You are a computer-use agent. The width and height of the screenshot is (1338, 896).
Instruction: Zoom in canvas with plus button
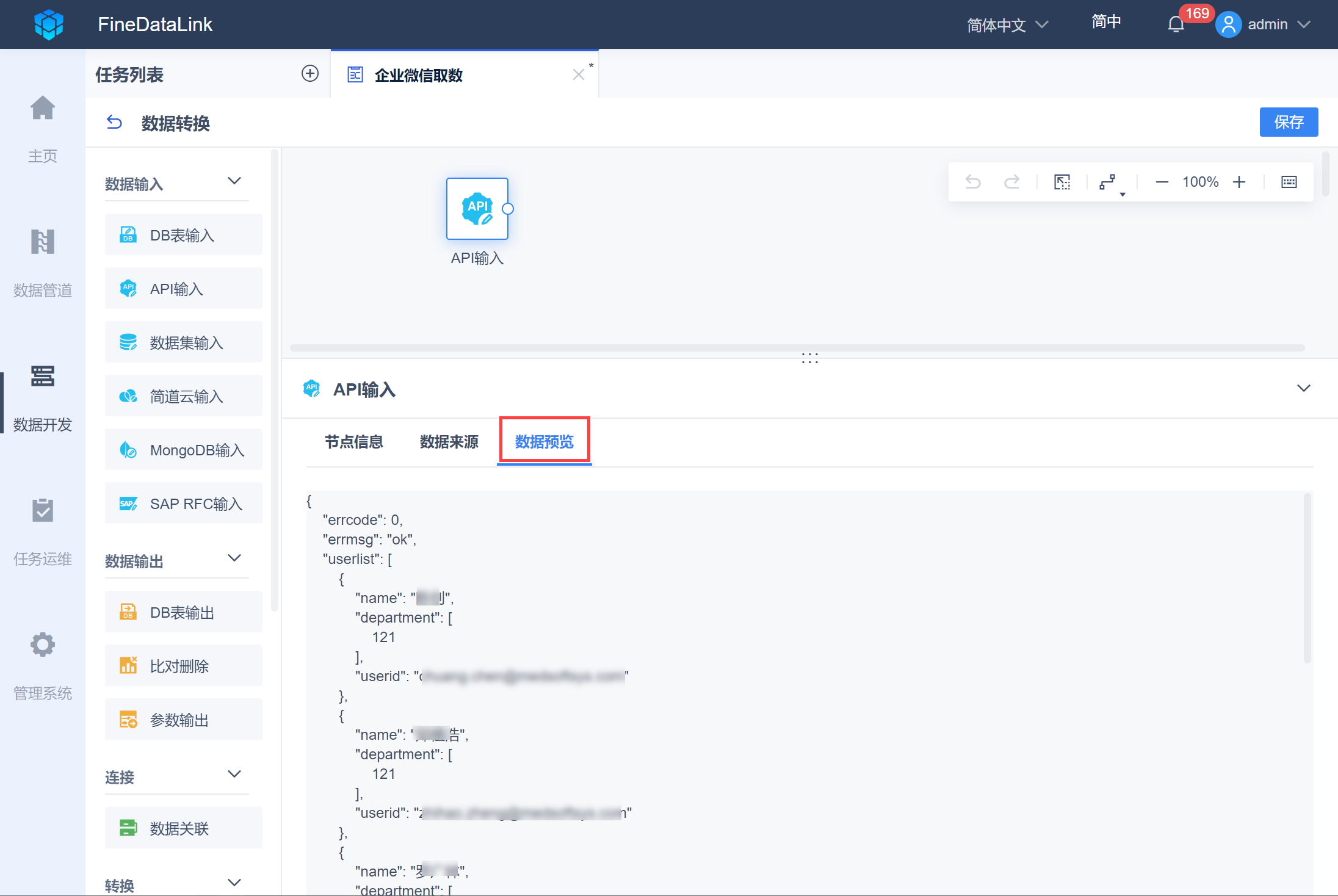(1239, 182)
